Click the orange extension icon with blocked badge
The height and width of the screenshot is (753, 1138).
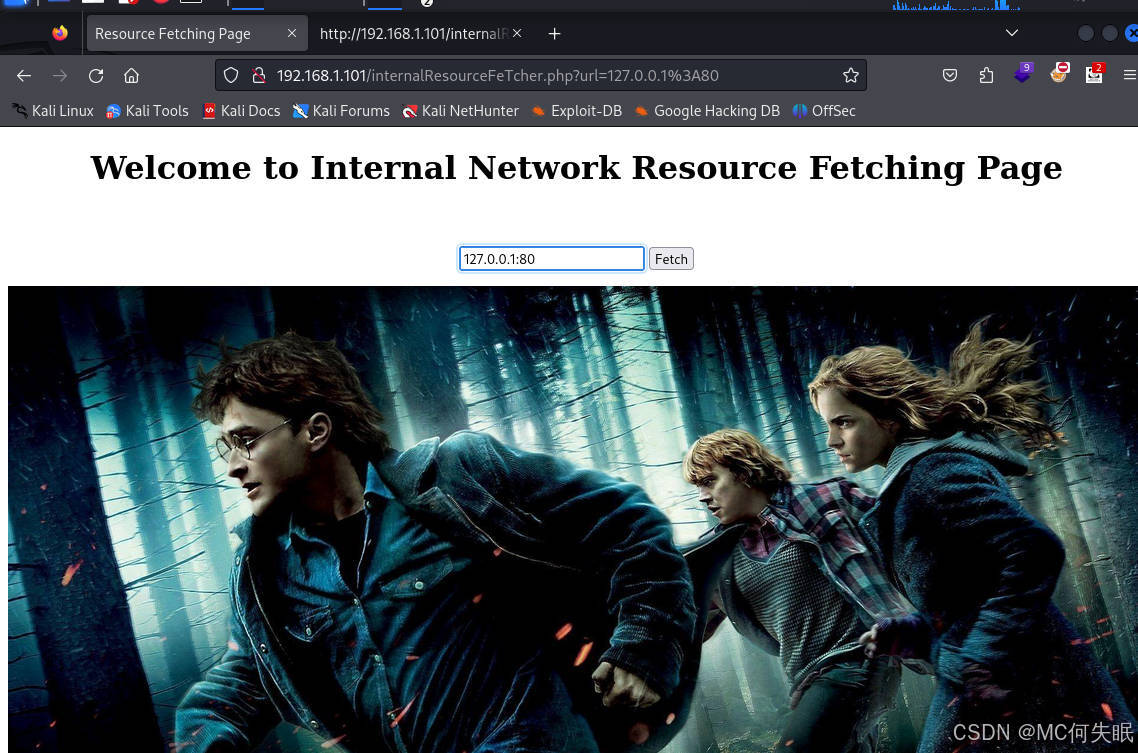[x=1059, y=73]
